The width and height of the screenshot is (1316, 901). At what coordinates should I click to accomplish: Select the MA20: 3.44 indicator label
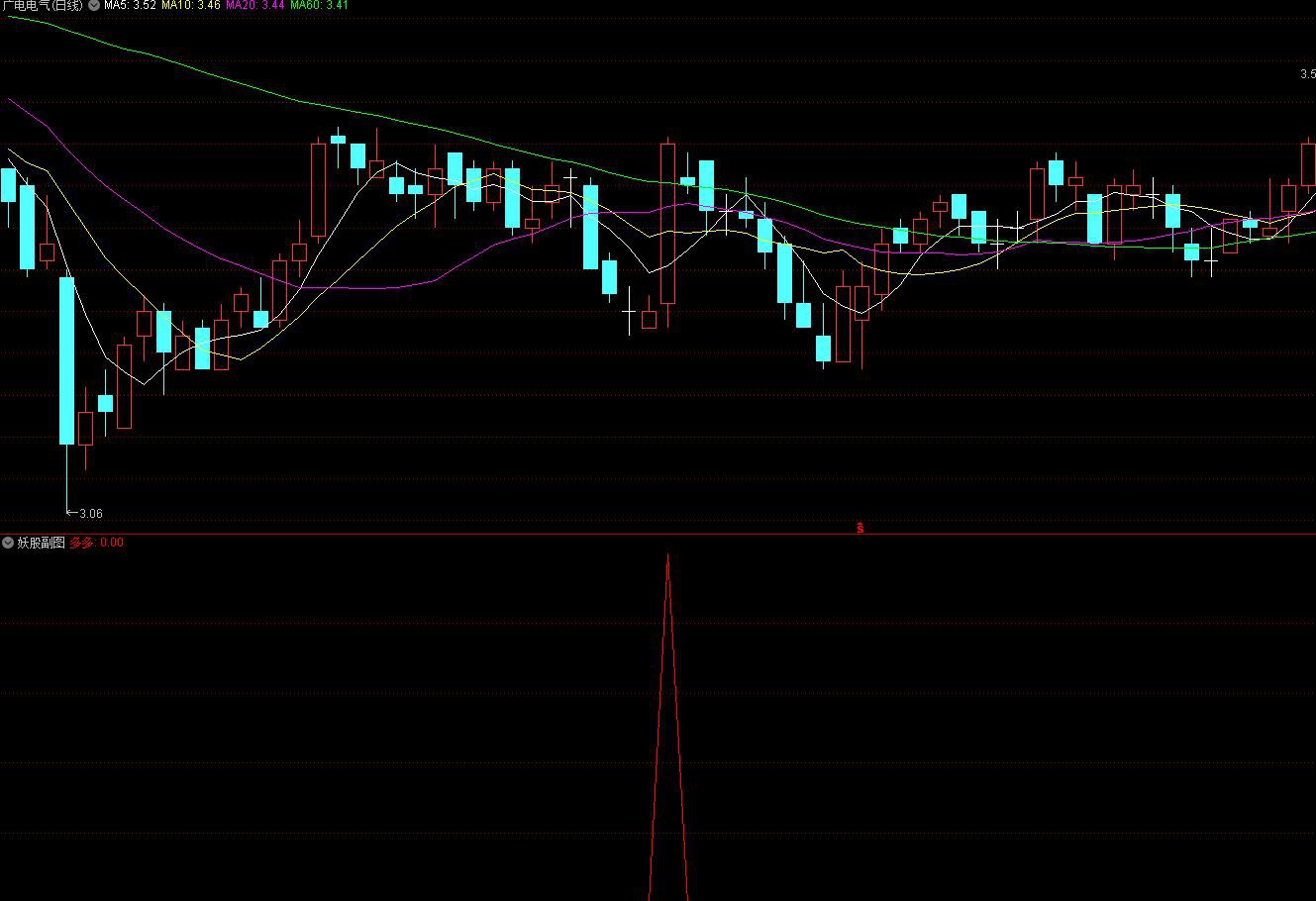[x=255, y=5]
